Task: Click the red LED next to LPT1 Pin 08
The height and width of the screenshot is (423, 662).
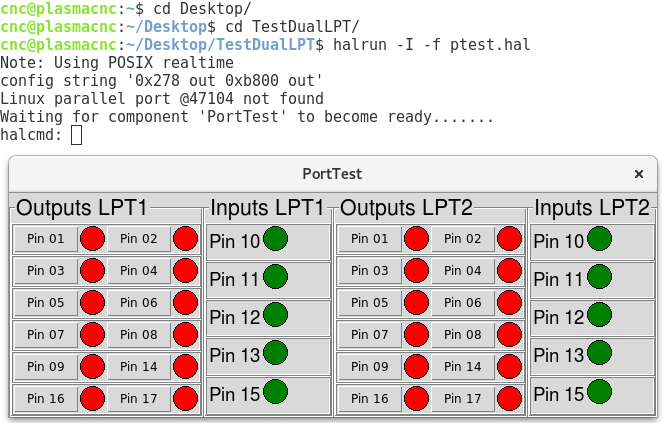Action: point(185,334)
